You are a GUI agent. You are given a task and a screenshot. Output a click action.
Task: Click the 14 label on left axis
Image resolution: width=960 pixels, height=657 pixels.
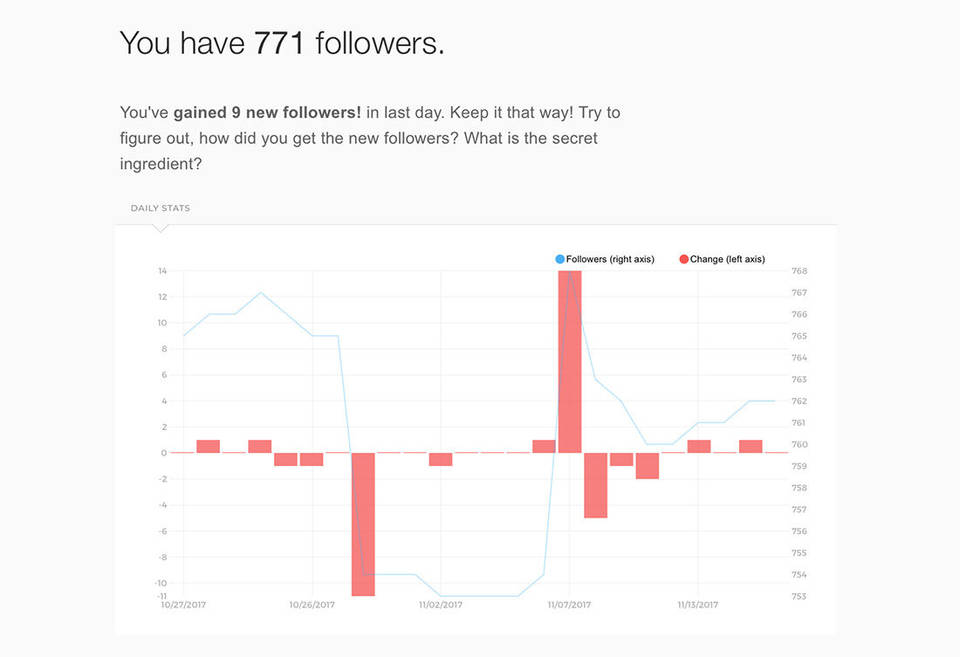[x=161, y=271]
